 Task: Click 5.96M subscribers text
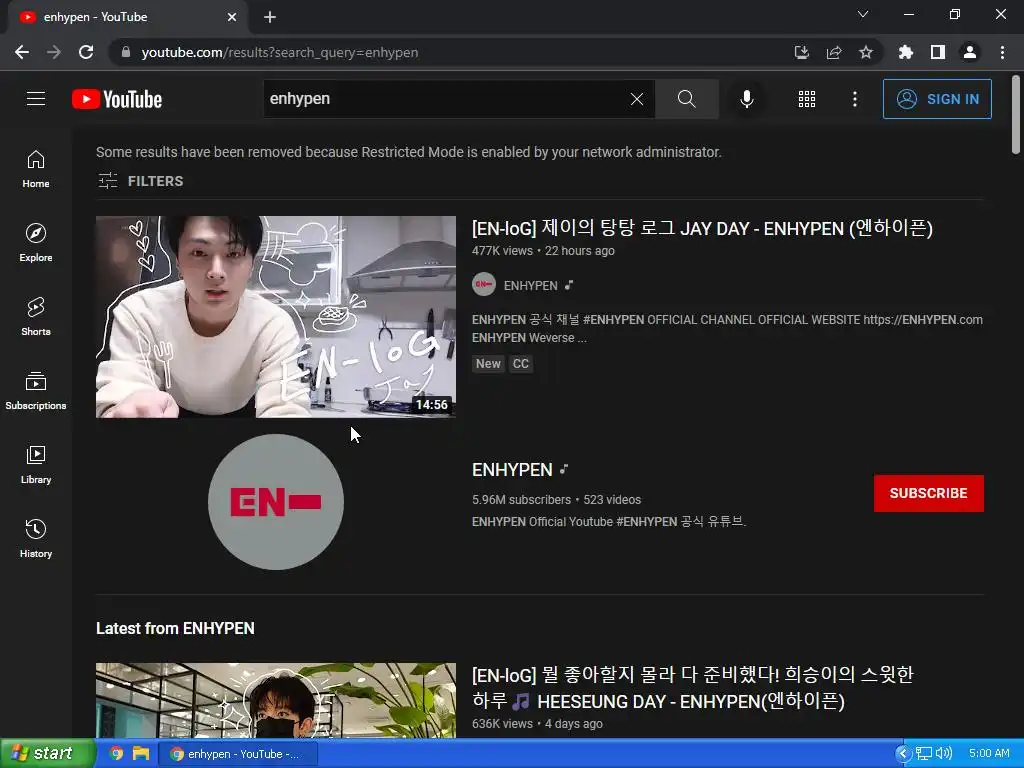click(x=521, y=500)
